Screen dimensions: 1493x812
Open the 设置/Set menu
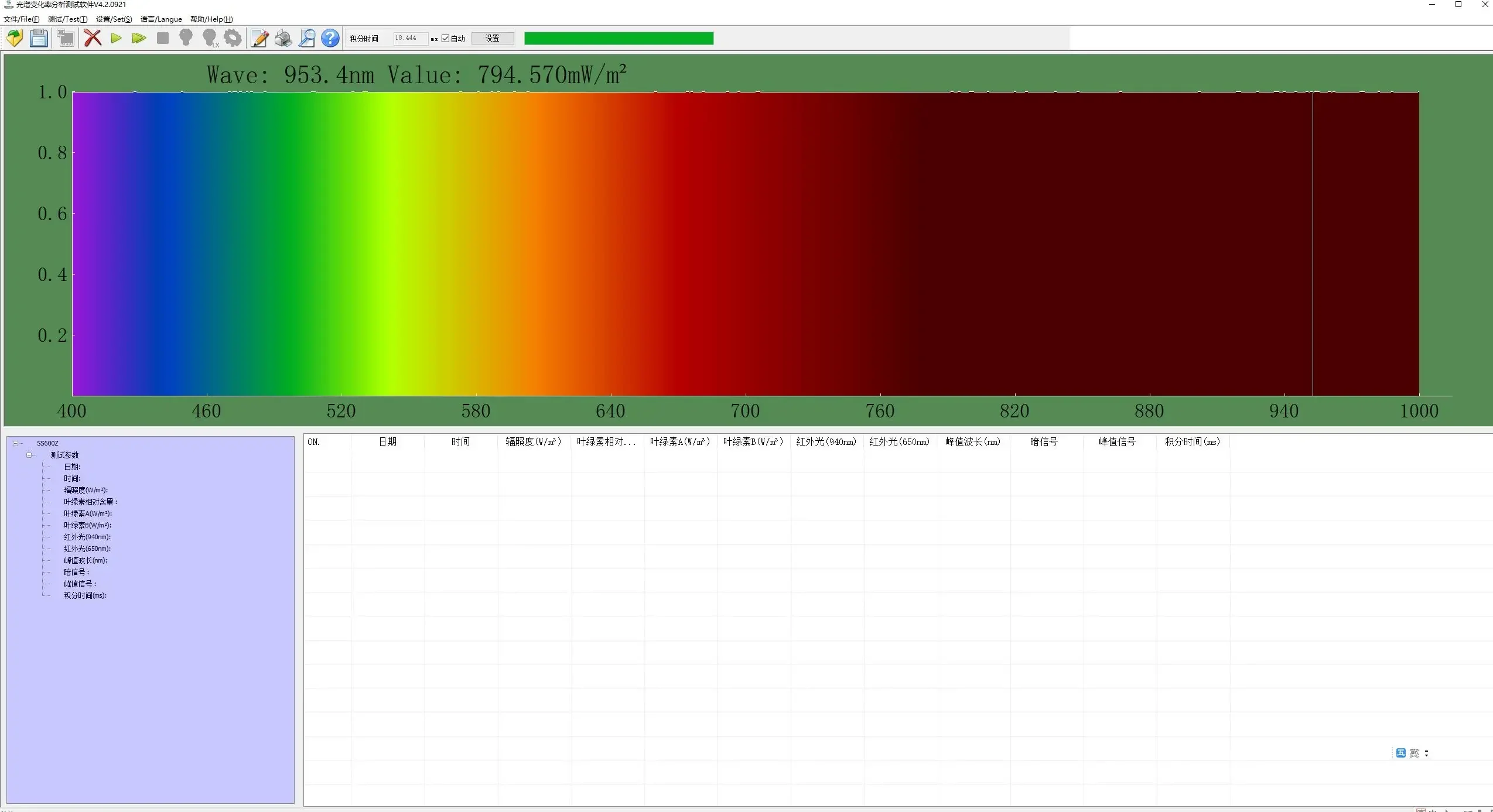point(114,19)
